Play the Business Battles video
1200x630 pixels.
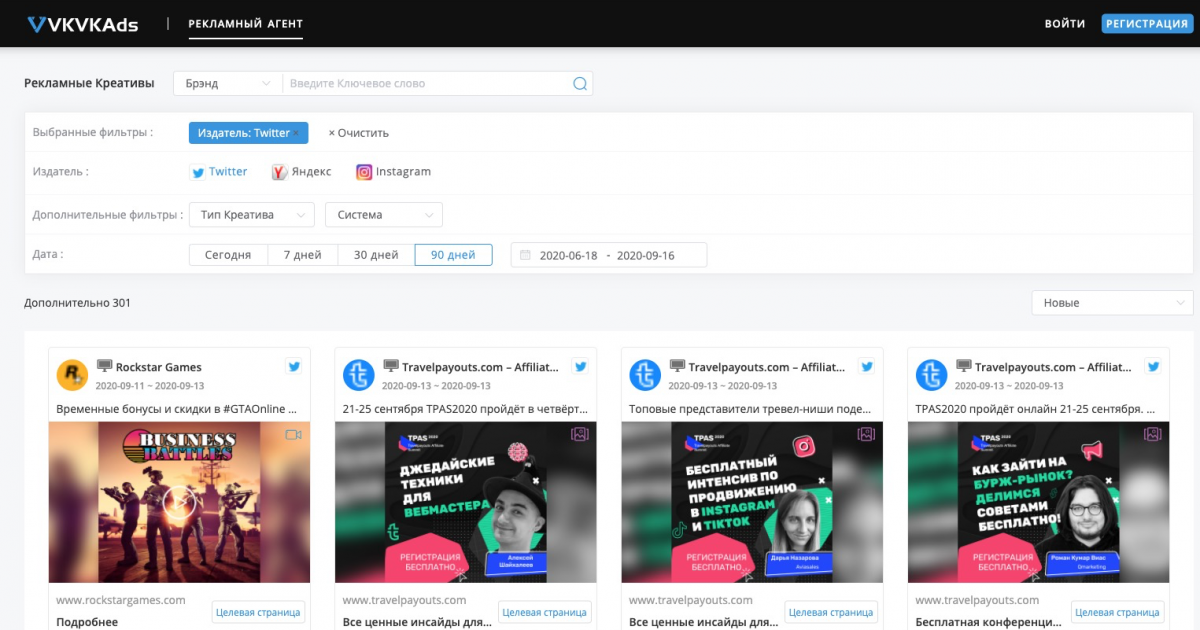[179, 500]
